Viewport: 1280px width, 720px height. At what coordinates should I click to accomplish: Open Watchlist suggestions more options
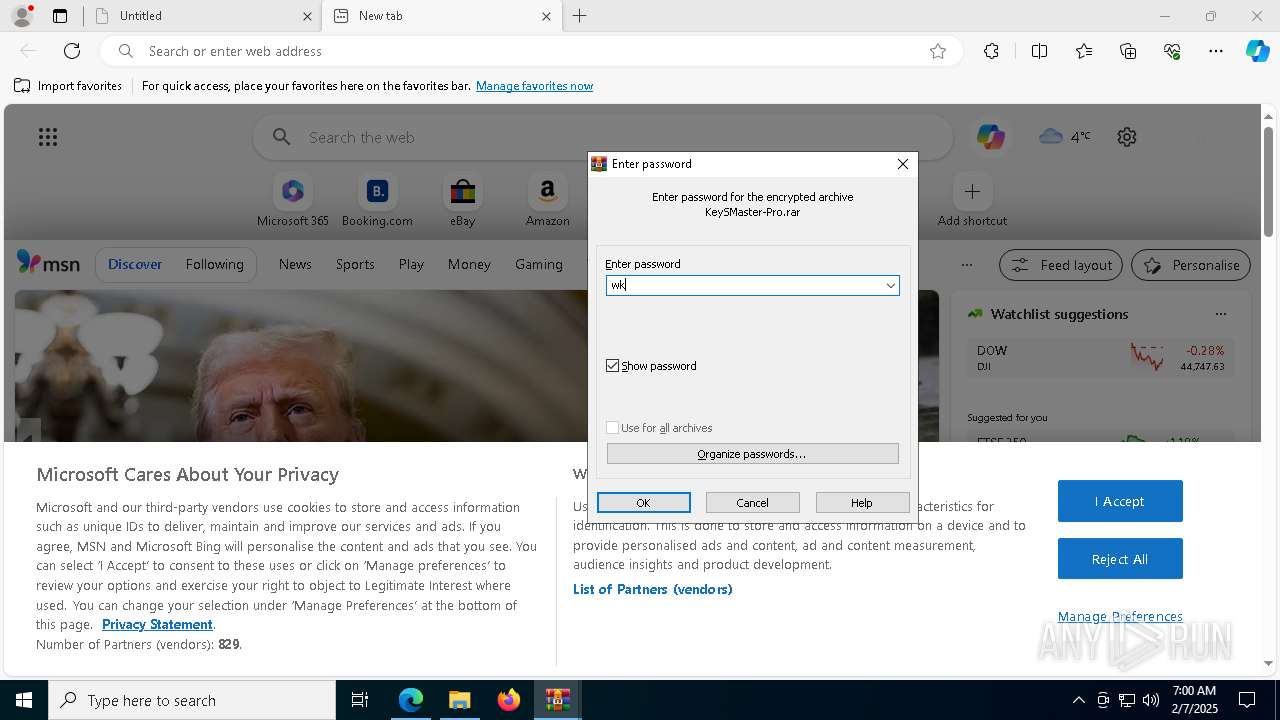(x=1220, y=314)
